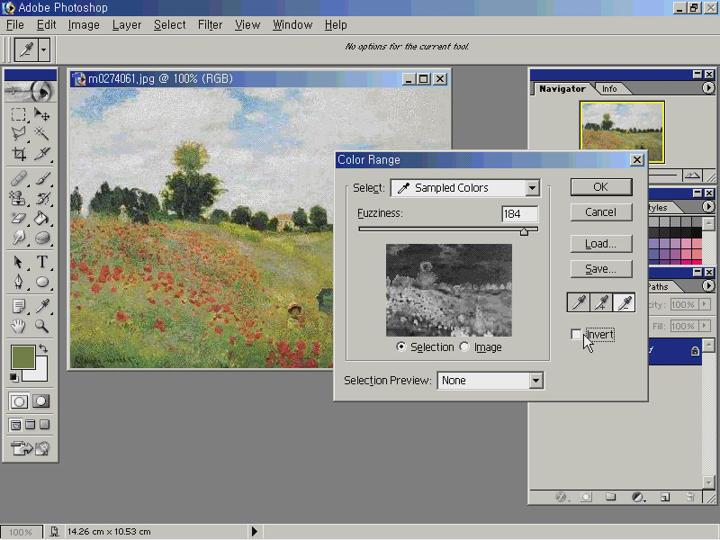Switch to the Info tab
Viewport: 720px width, 540px height.
coord(609,89)
